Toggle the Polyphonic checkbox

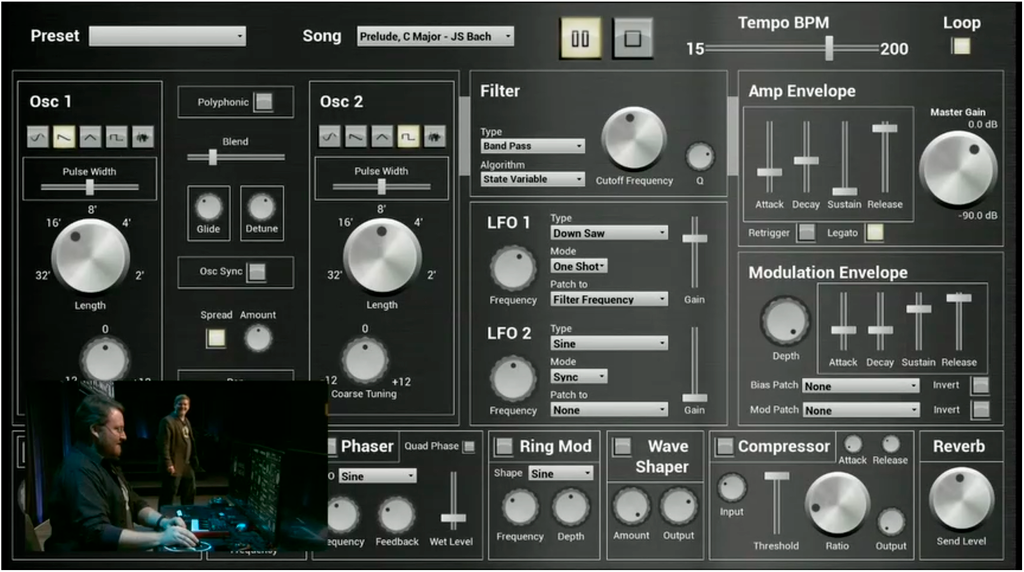click(x=262, y=102)
